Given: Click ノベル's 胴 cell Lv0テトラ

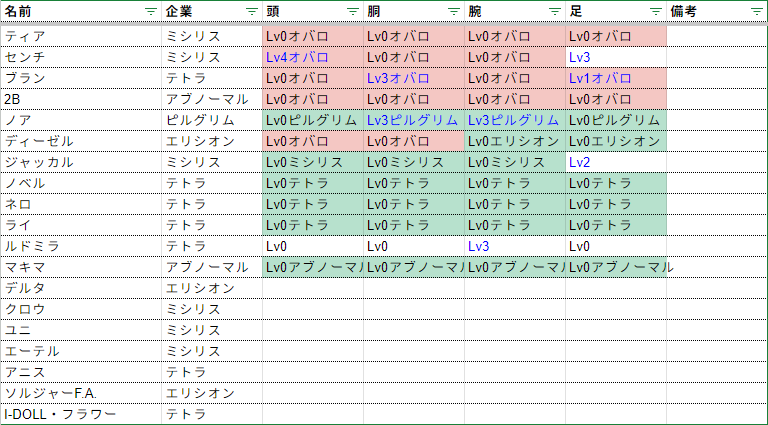Looking at the screenshot, I should [x=413, y=184].
